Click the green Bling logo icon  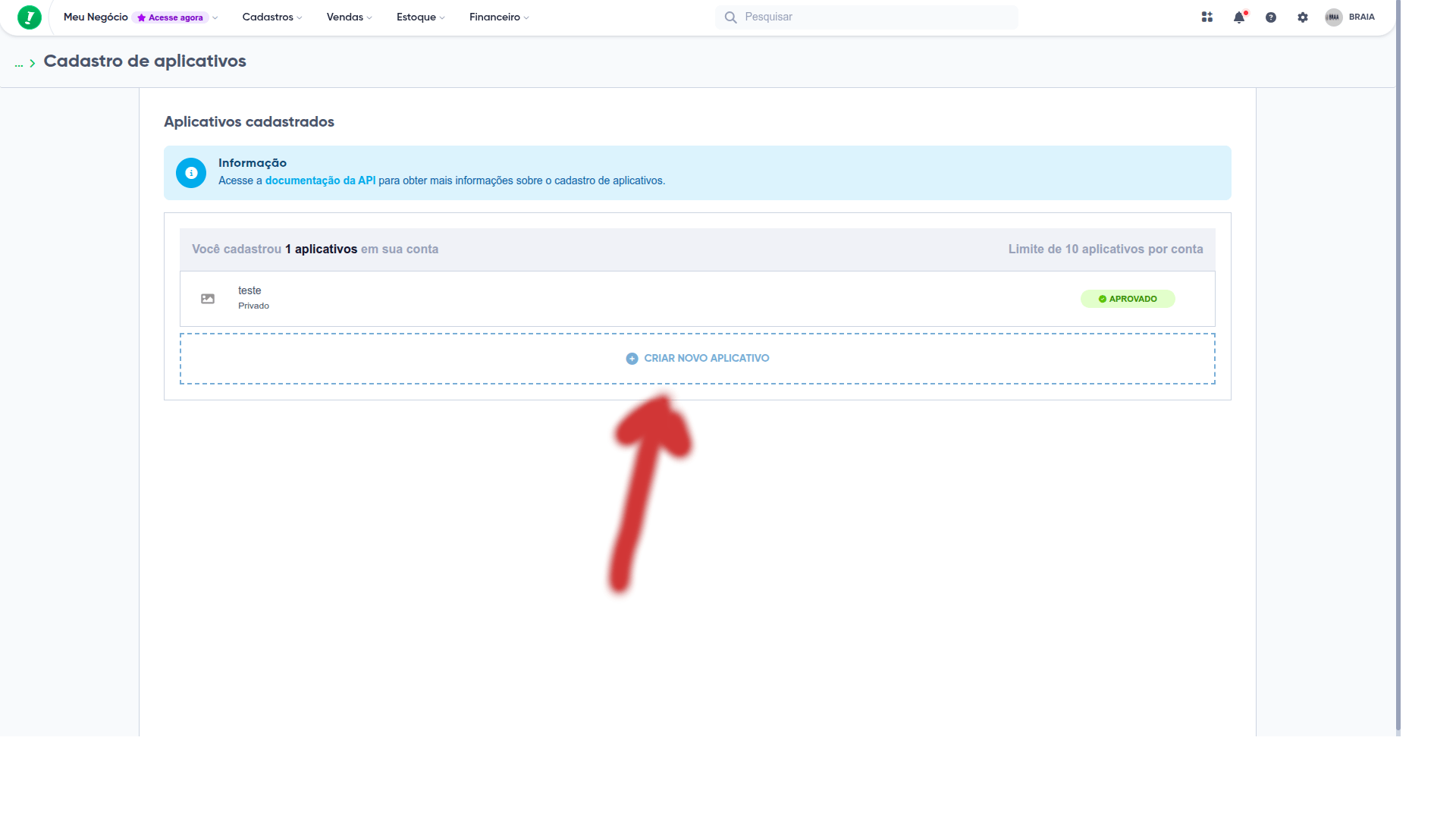(29, 17)
